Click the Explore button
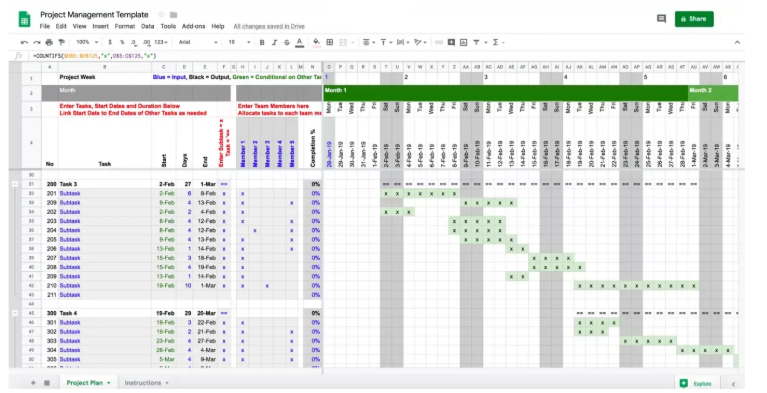The image size is (767, 393). 697,383
